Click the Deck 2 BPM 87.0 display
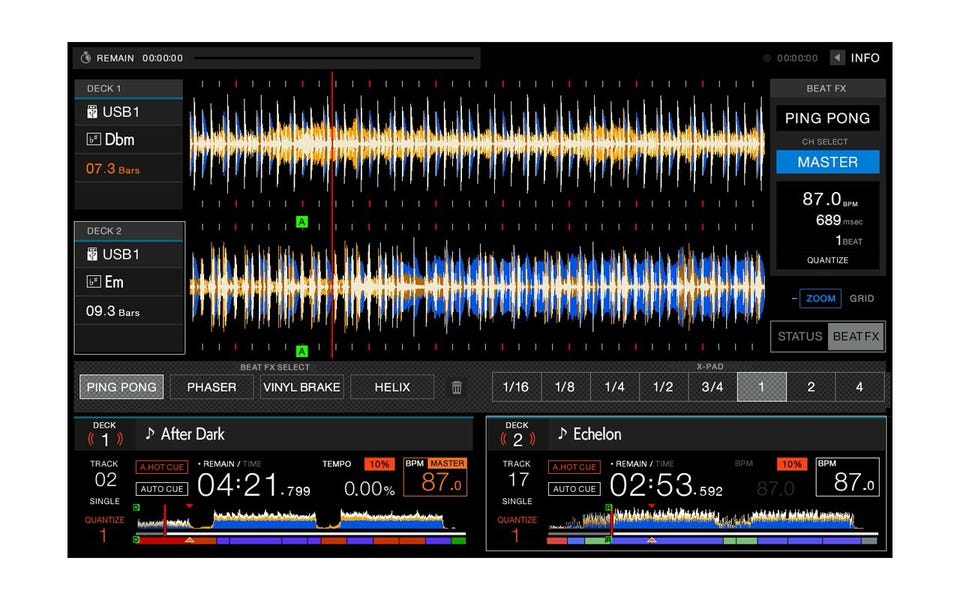Screen dimensions: 960x600 (848, 476)
